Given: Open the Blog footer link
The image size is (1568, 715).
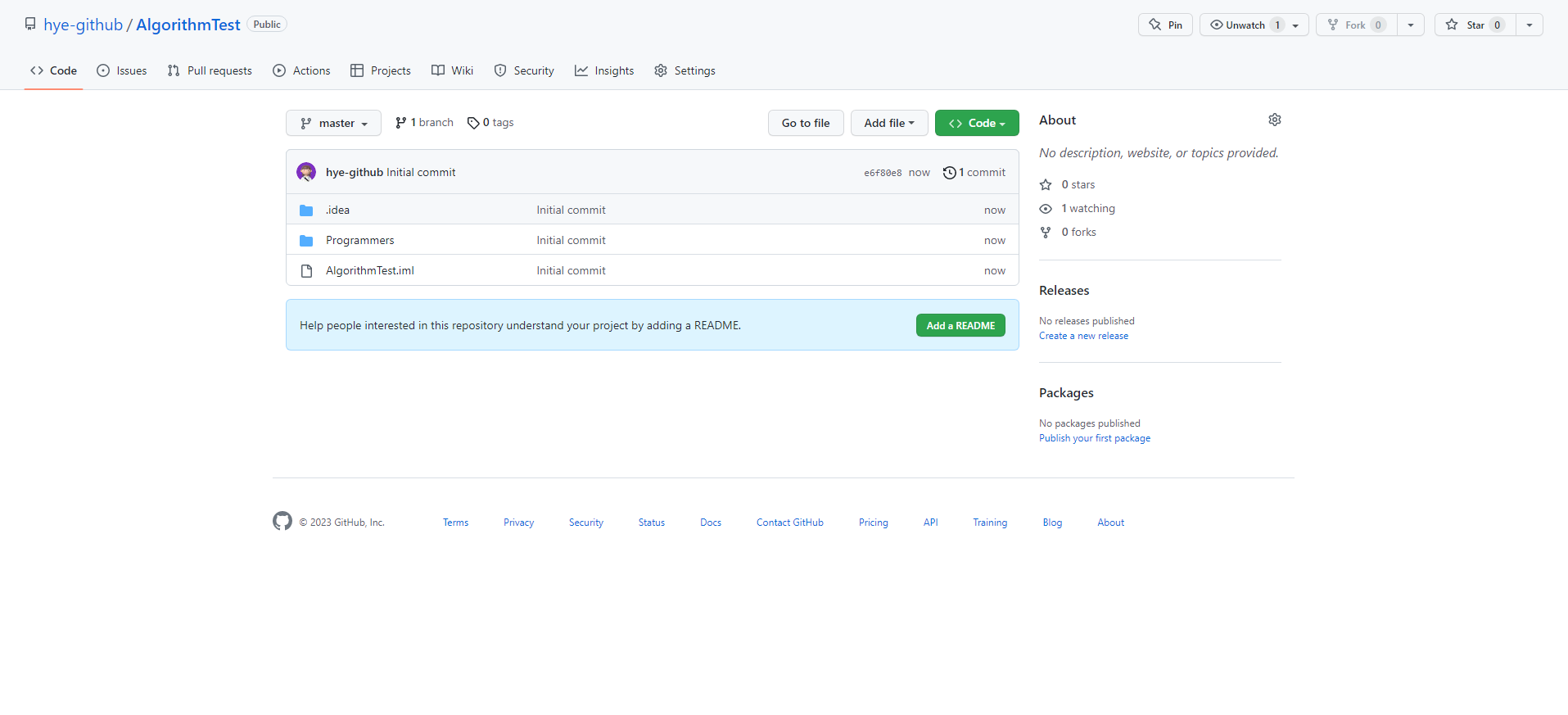Looking at the screenshot, I should click(1052, 523).
